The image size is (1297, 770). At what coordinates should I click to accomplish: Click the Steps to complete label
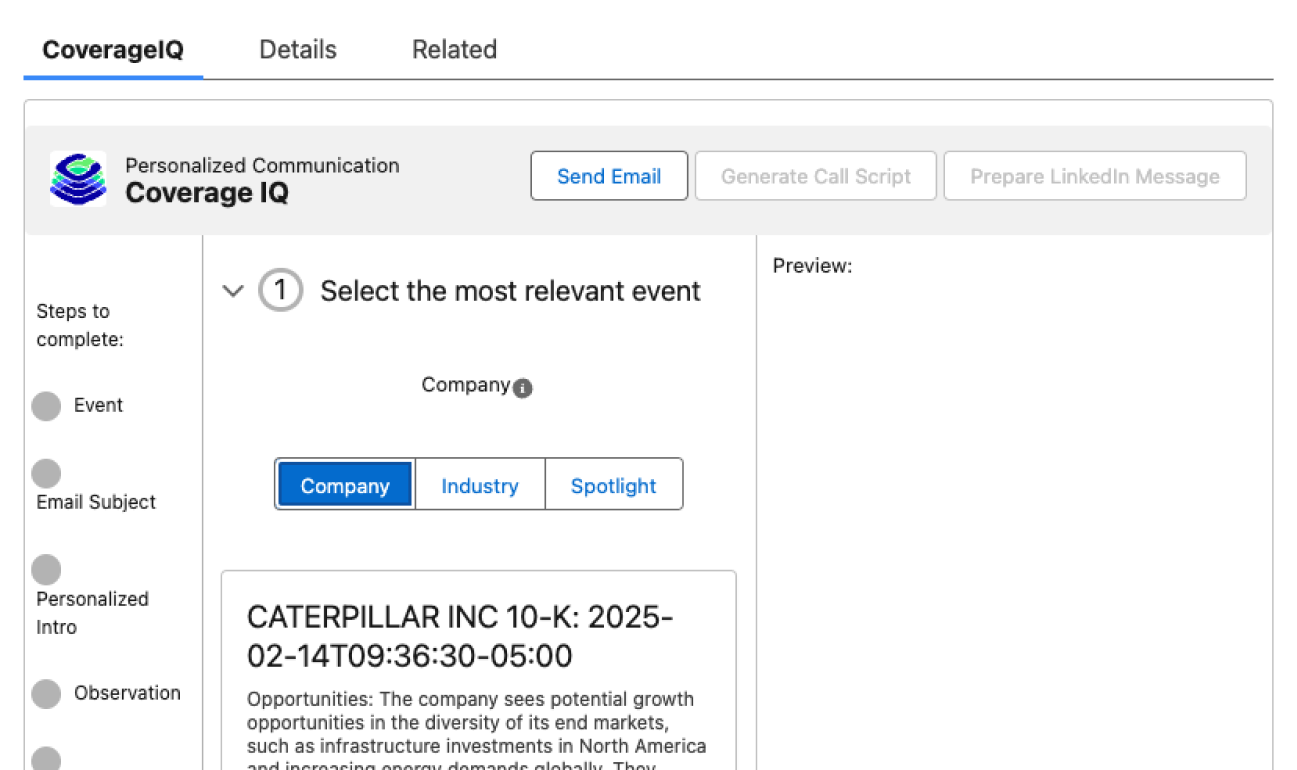pyautogui.click(x=80, y=325)
